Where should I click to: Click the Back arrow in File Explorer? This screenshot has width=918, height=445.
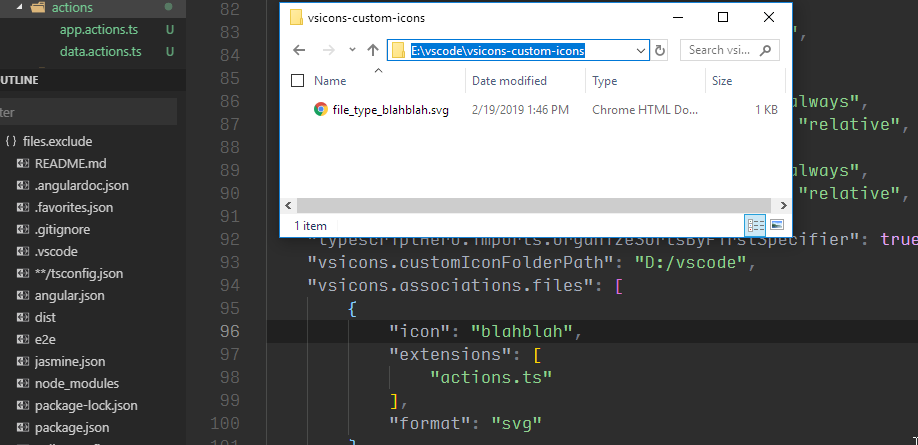(299, 50)
